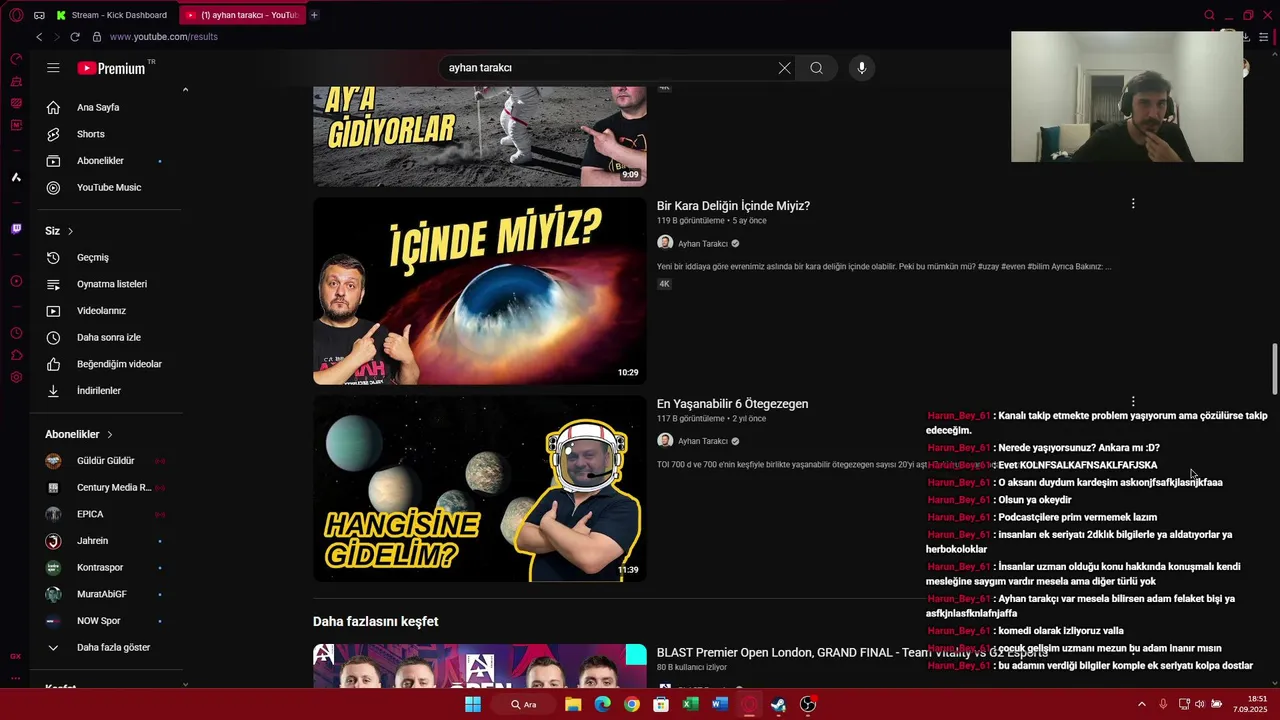Open the YouTube hamburger guide menu

pyautogui.click(x=53, y=68)
